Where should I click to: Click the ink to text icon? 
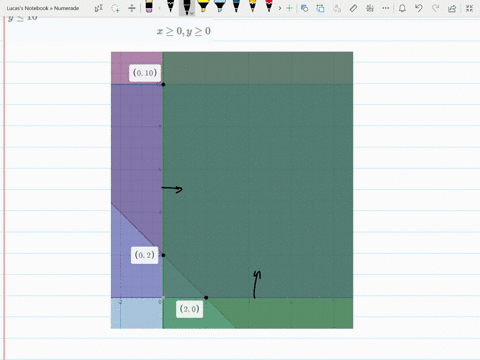click(x=337, y=8)
